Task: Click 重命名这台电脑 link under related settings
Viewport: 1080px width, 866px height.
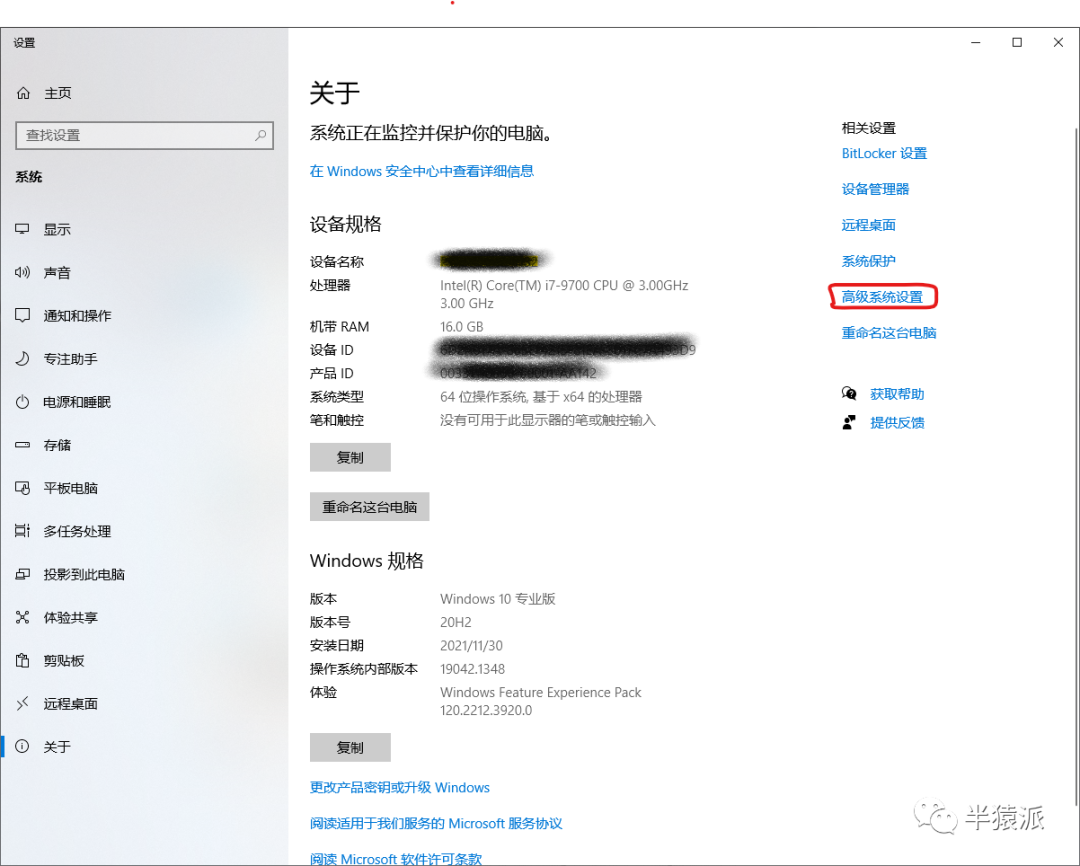Action: coord(889,333)
